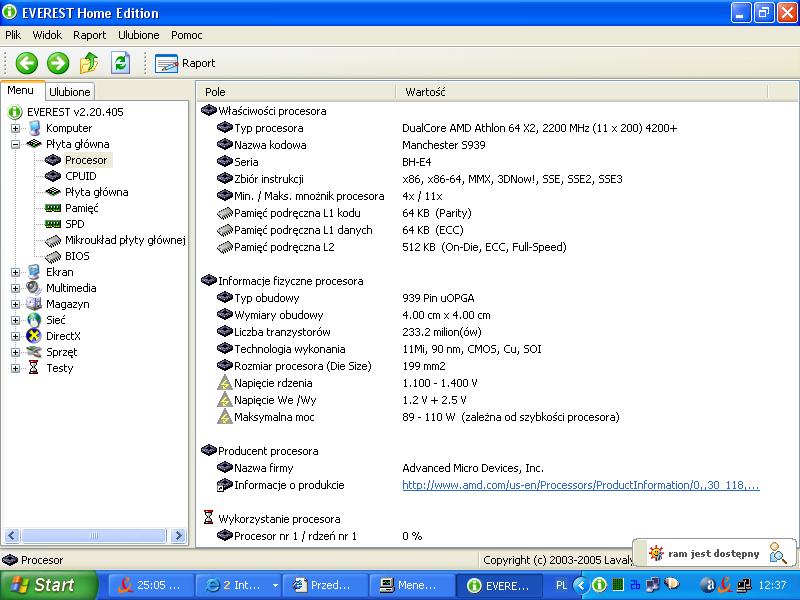The width and height of the screenshot is (800, 600).
Task: Click the Sieć globe icon in the tree
Action: click(x=34, y=320)
